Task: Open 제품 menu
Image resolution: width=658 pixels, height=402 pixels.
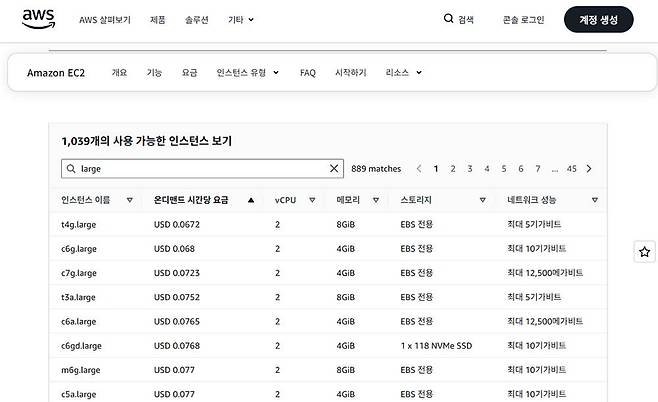Action: coord(158,20)
